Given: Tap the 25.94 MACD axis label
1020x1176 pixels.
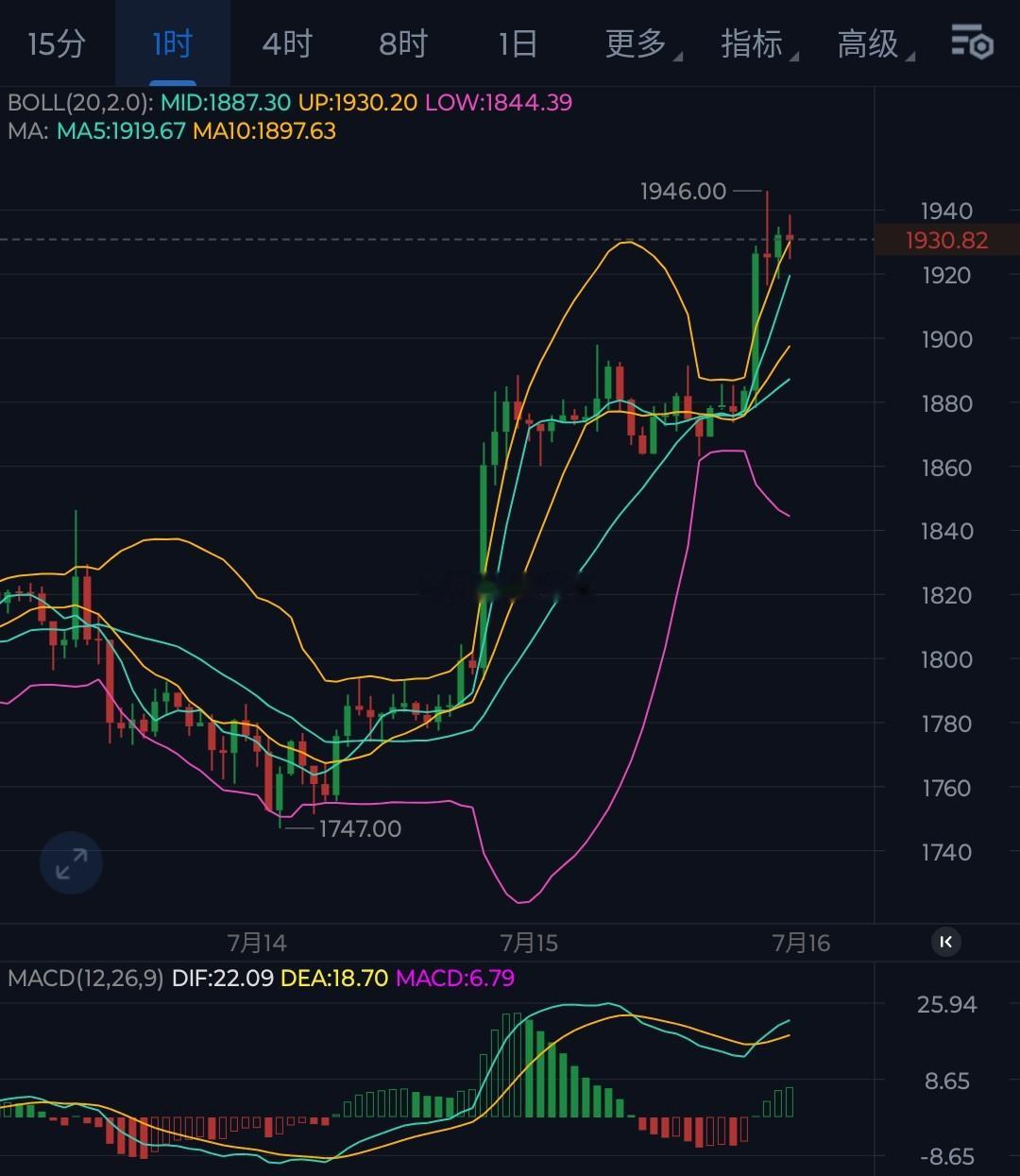Looking at the screenshot, I should [x=946, y=1004].
